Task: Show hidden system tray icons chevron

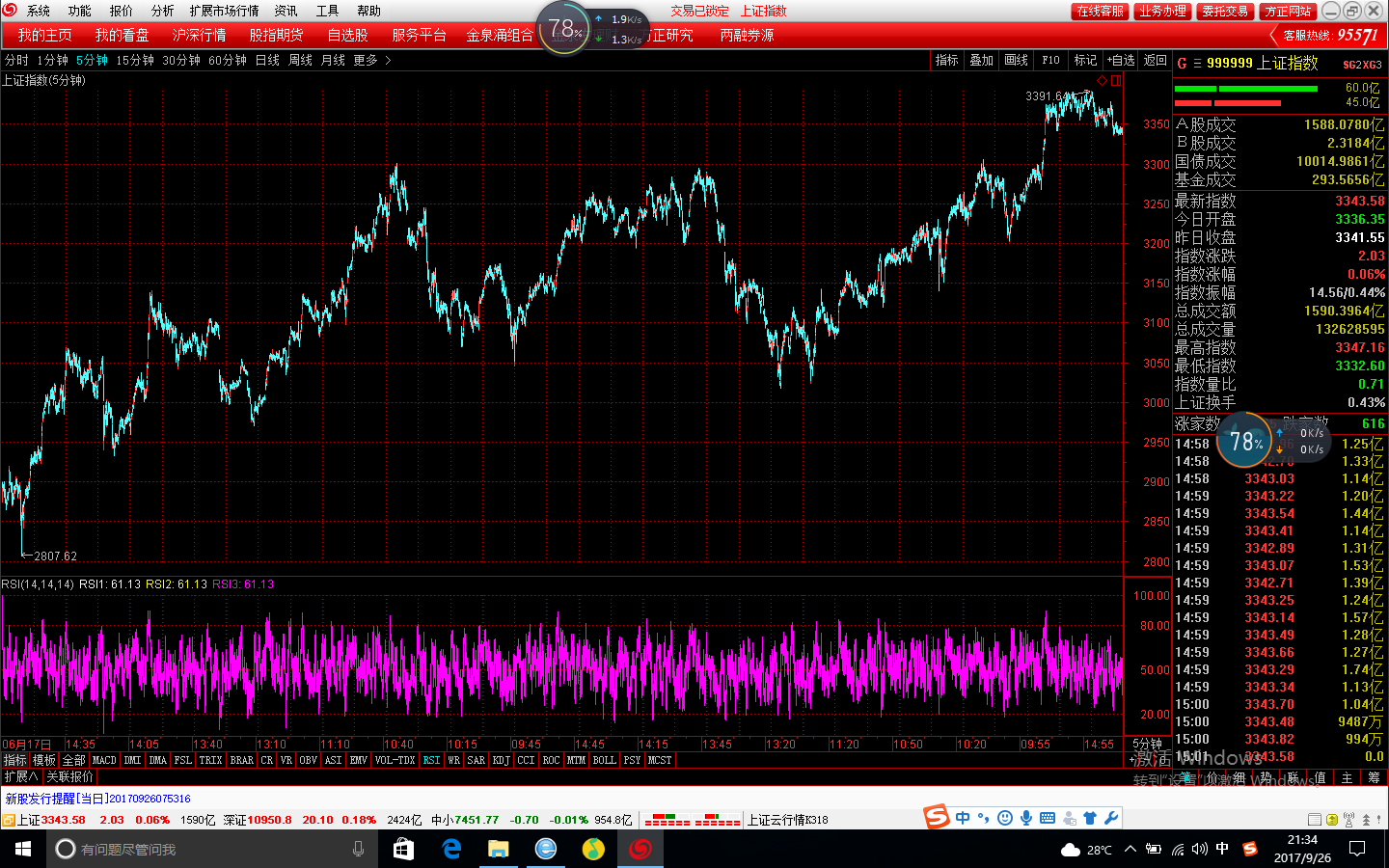Action: 1130,849
